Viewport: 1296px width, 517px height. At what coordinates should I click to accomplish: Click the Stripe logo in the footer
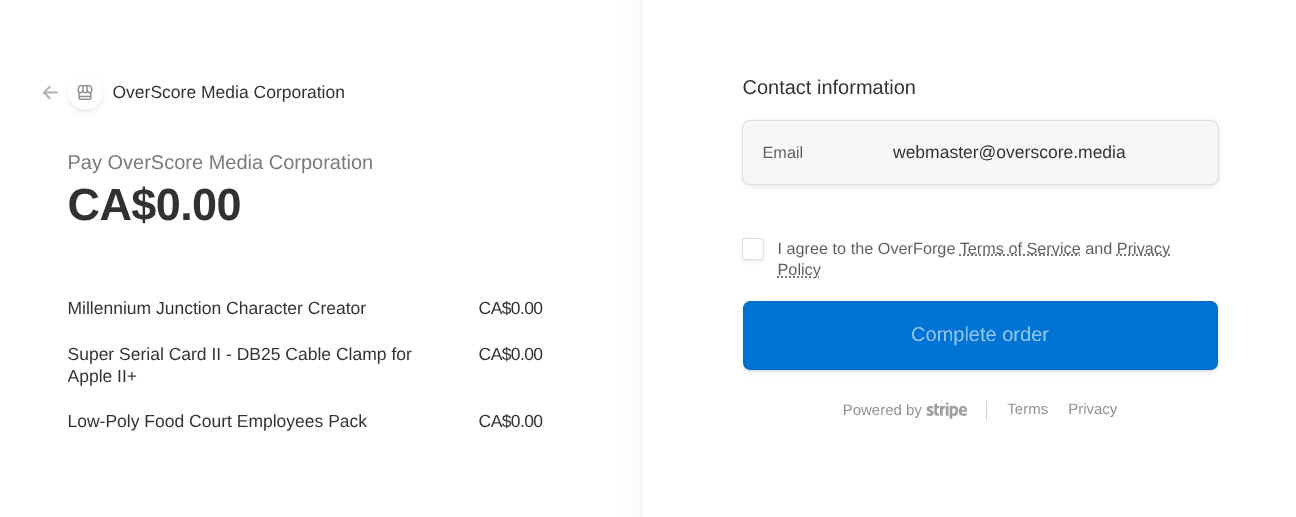946,410
